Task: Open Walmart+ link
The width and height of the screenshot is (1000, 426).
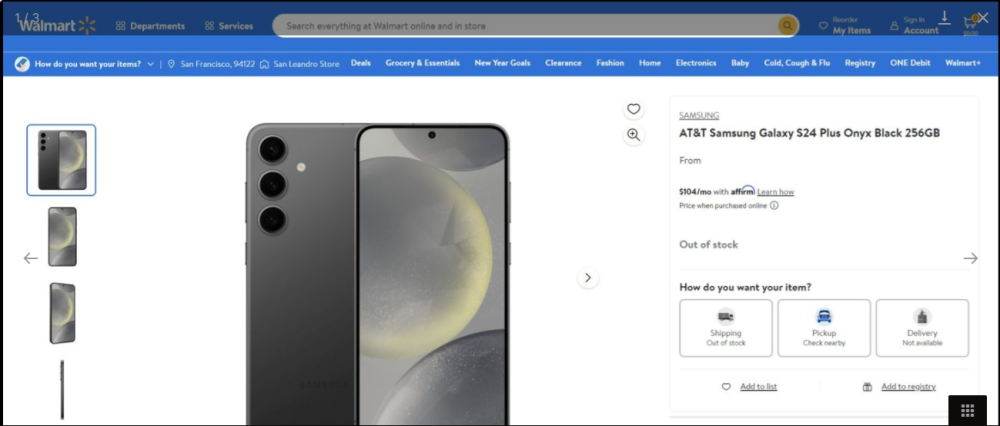Action: pos(963,63)
